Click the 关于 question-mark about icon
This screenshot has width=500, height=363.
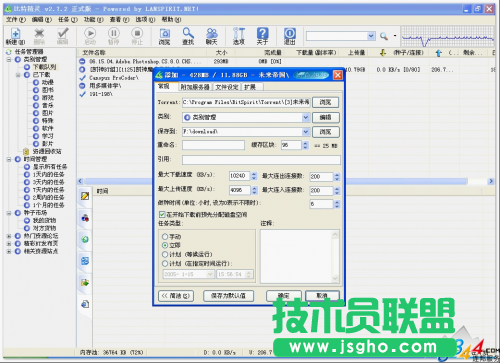(x=262, y=36)
